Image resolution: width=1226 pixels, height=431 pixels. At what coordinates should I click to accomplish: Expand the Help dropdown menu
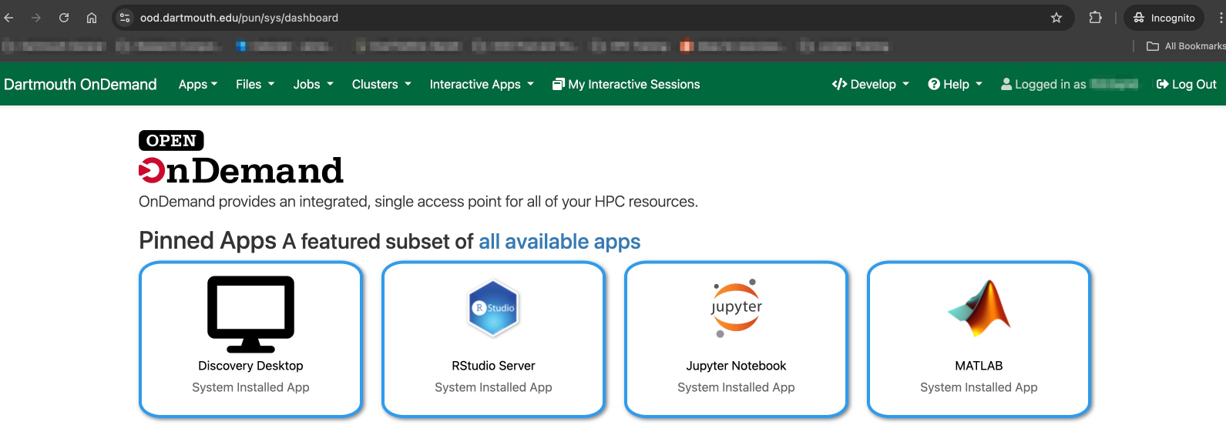(x=955, y=84)
